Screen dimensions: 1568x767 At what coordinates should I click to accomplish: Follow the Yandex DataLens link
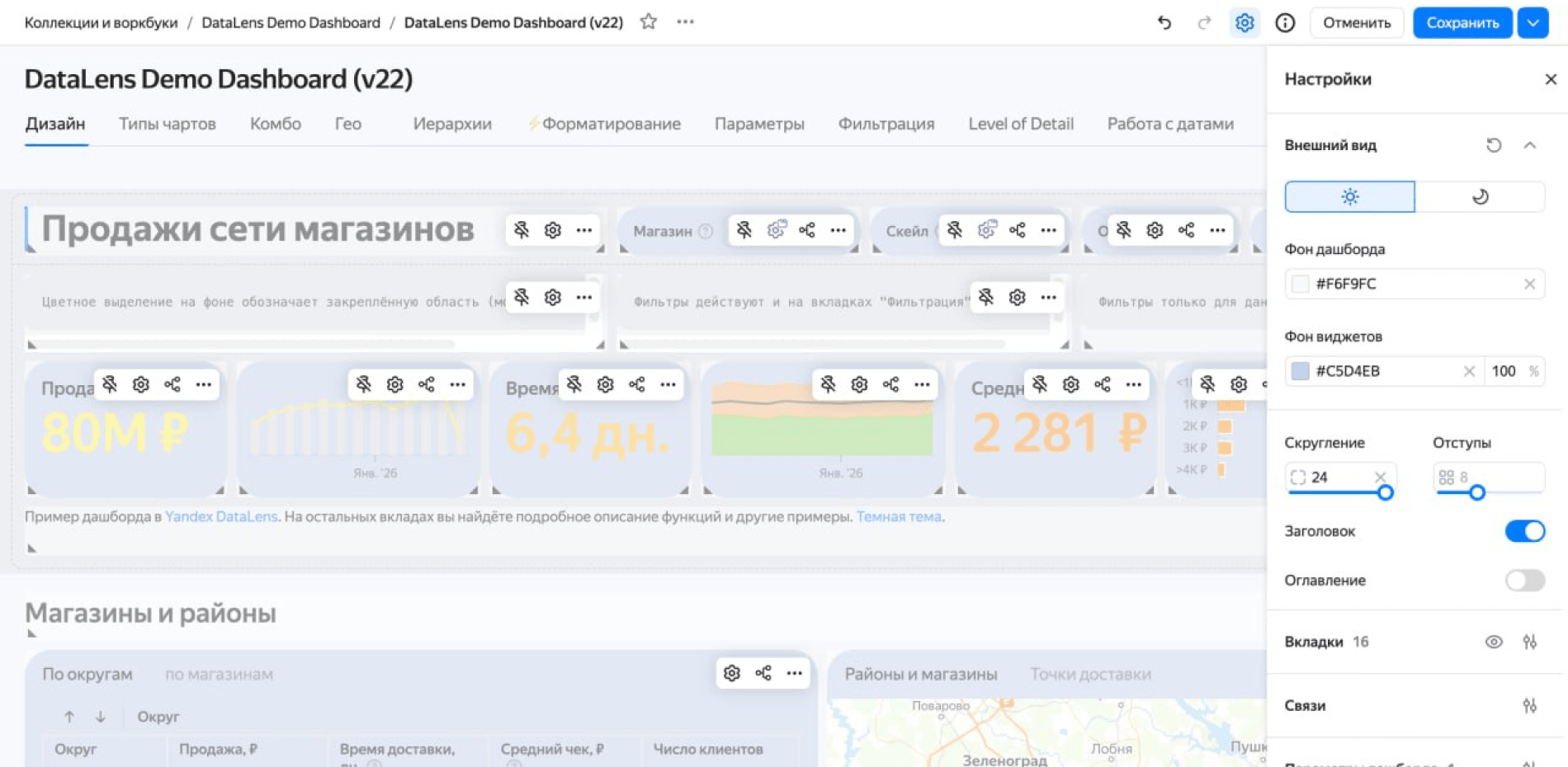pos(221,517)
